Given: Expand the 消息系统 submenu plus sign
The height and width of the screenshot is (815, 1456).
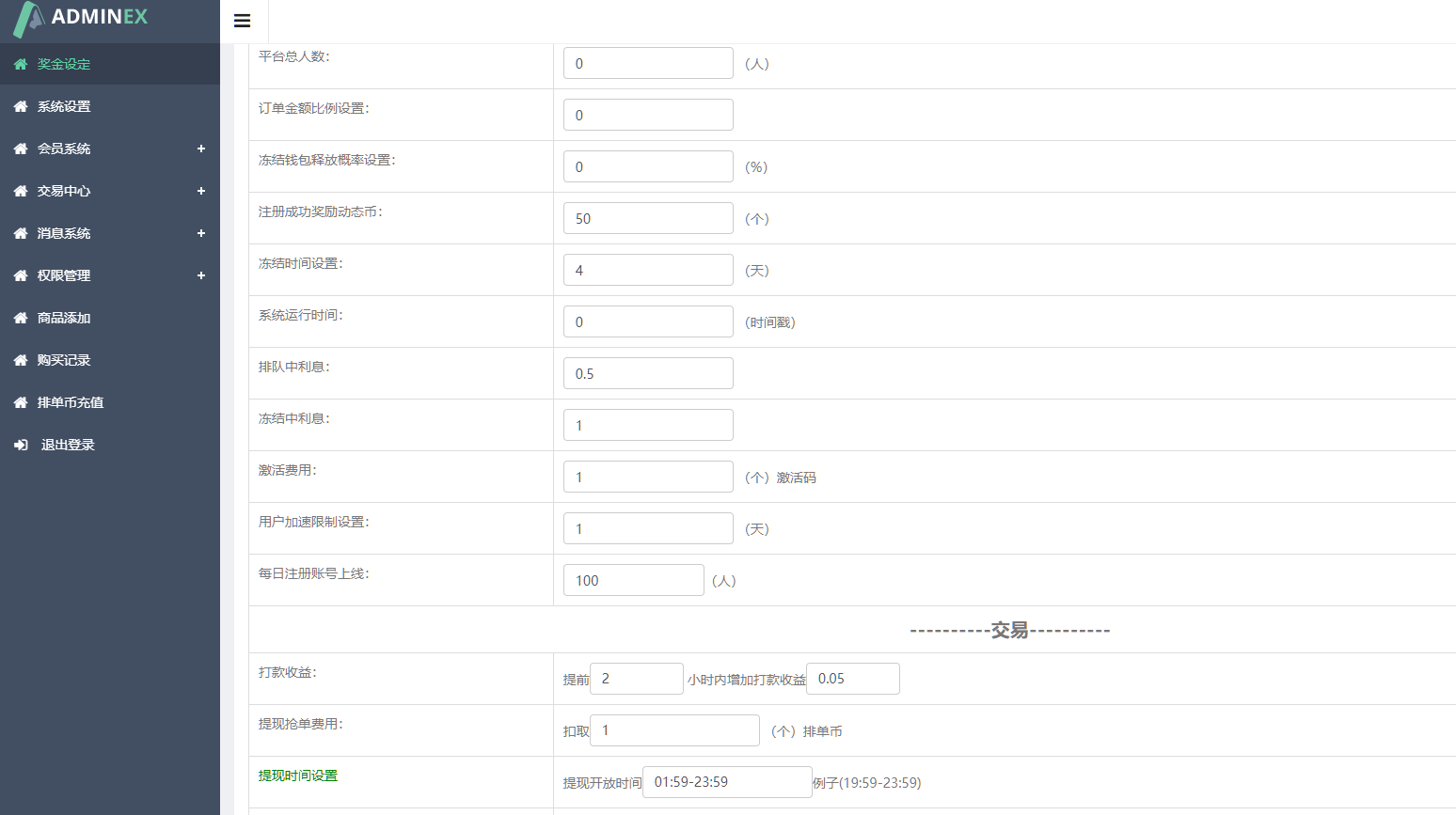Looking at the screenshot, I should 200,233.
